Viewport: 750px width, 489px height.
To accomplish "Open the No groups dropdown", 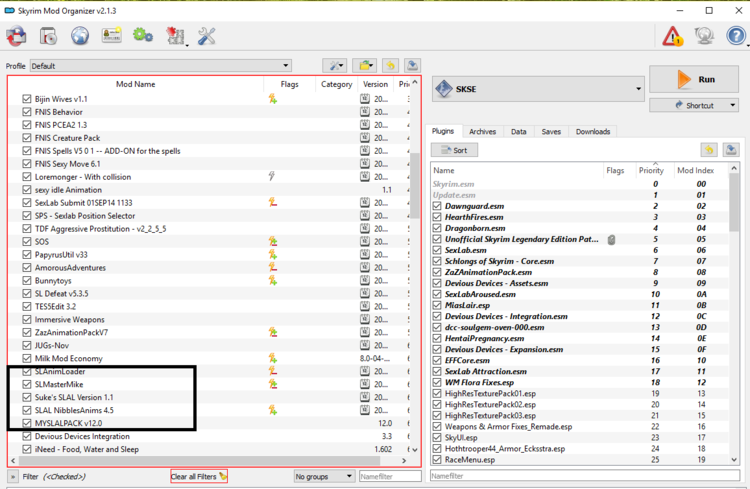I will (324, 477).
